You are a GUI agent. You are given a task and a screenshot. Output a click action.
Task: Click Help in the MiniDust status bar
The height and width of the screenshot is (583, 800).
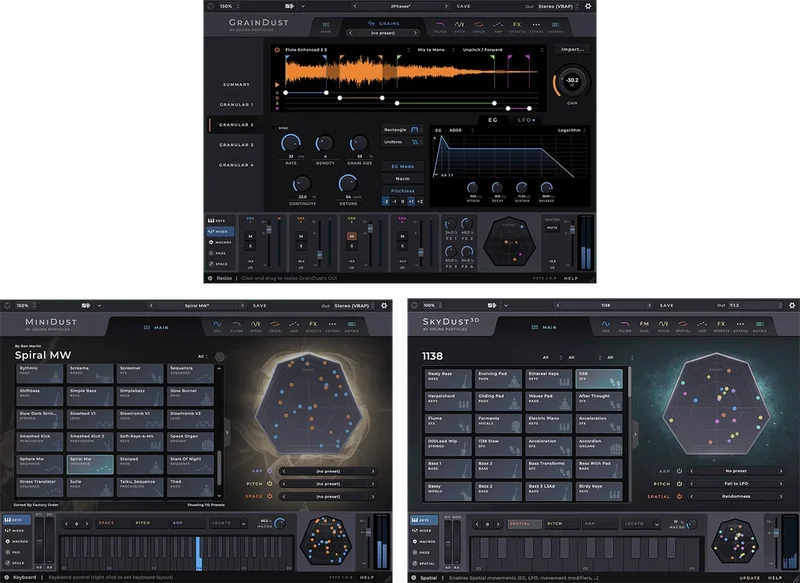coord(367,577)
